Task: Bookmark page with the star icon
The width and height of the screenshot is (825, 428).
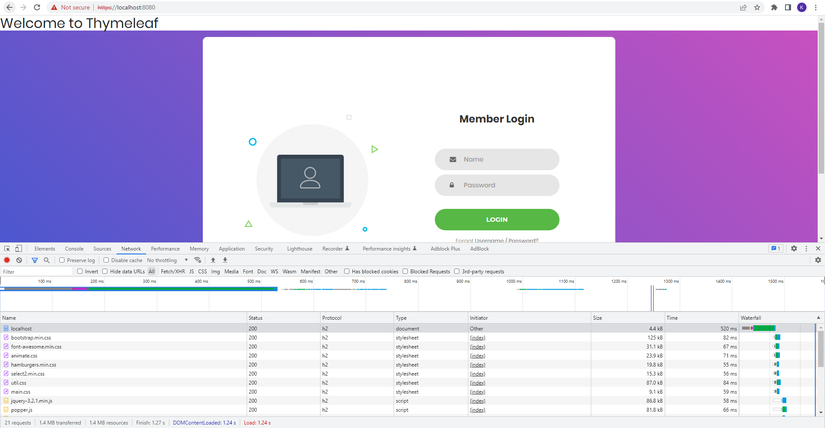Action: tap(757, 7)
